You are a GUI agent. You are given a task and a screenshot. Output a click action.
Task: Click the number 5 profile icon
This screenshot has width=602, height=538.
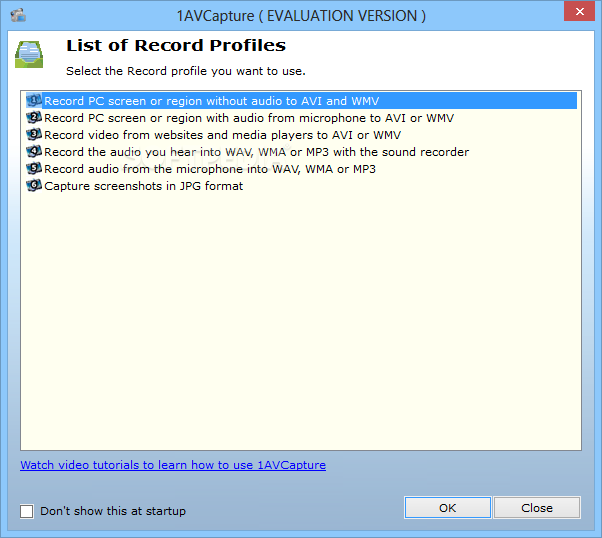tap(34, 168)
